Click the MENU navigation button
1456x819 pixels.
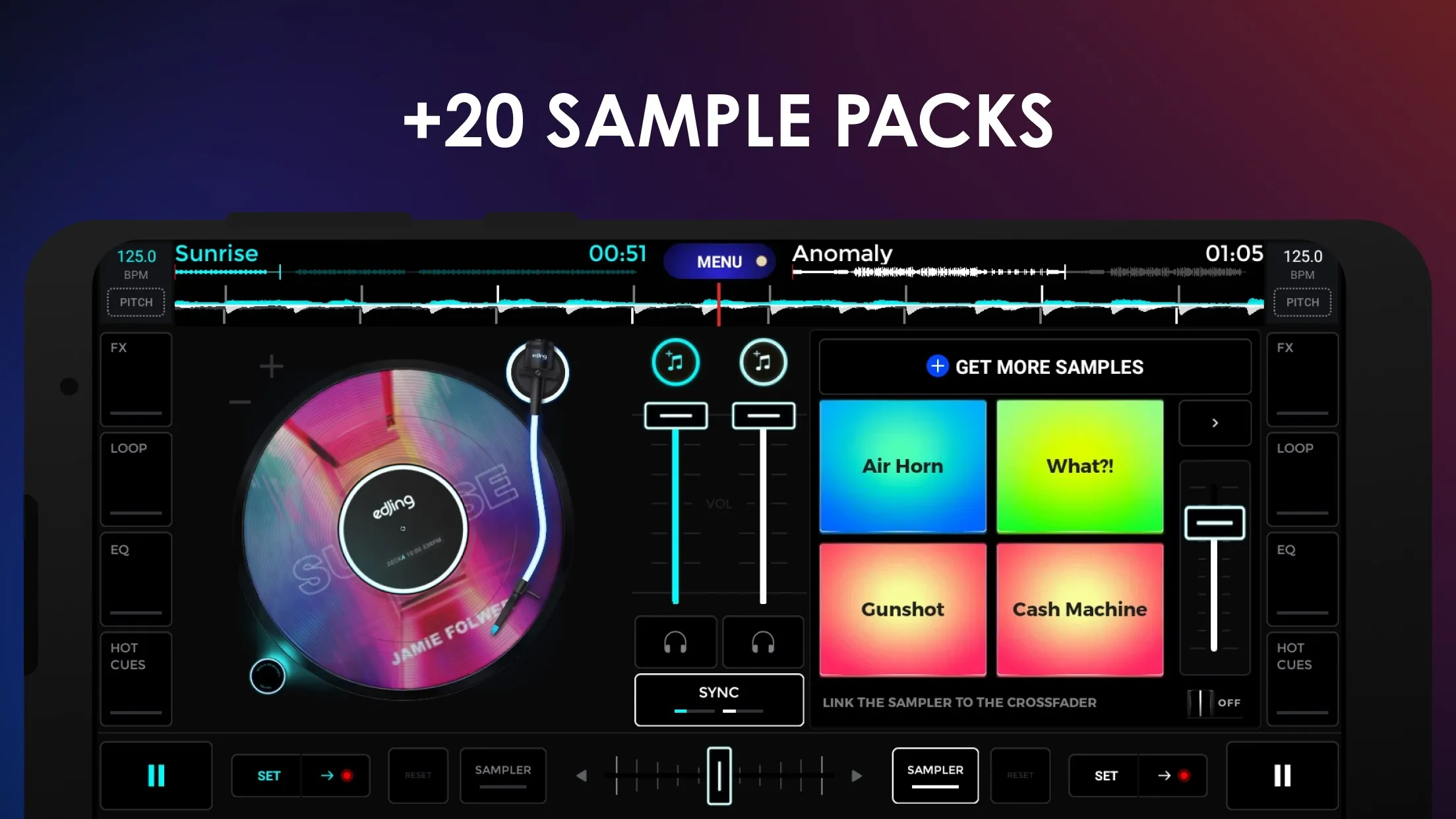(x=719, y=262)
